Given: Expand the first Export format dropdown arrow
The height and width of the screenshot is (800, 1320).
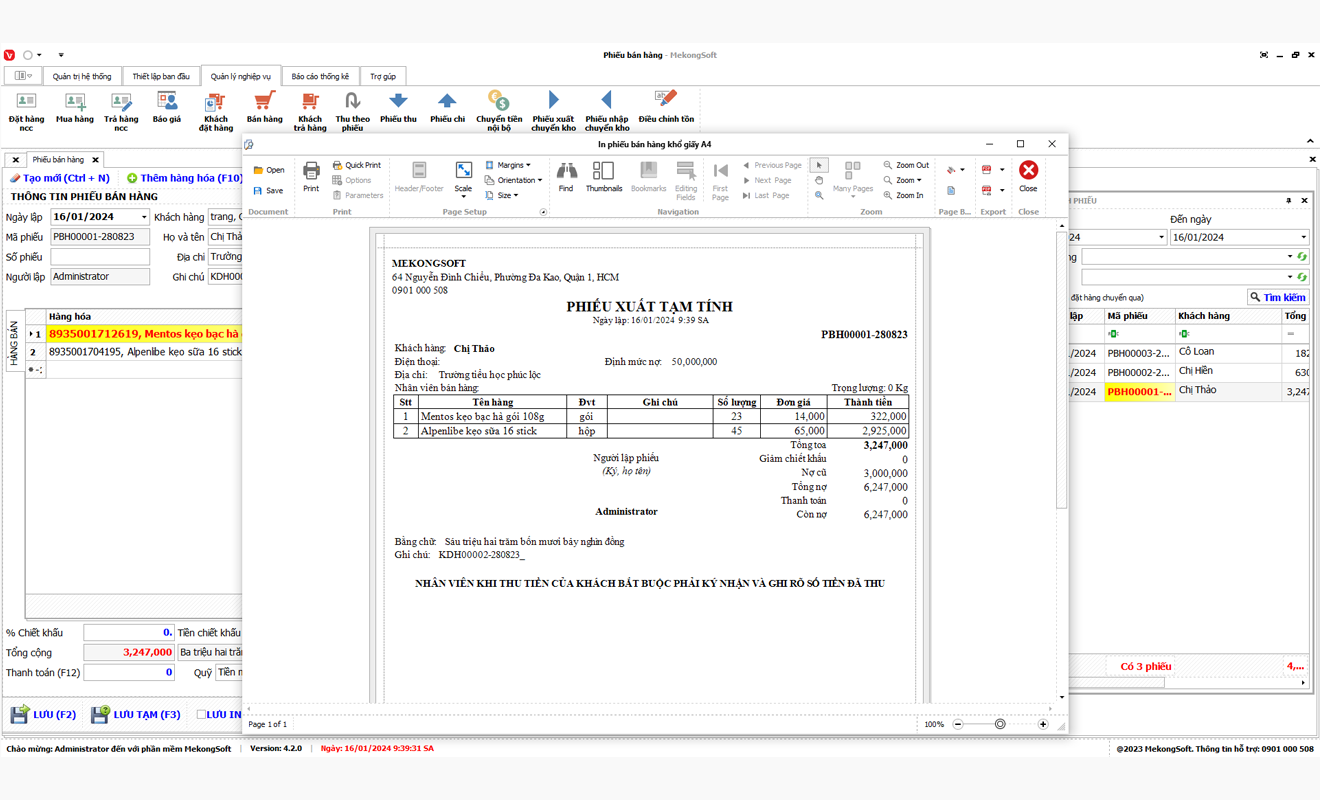Looking at the screenshot, I should tap(1002, 170).
